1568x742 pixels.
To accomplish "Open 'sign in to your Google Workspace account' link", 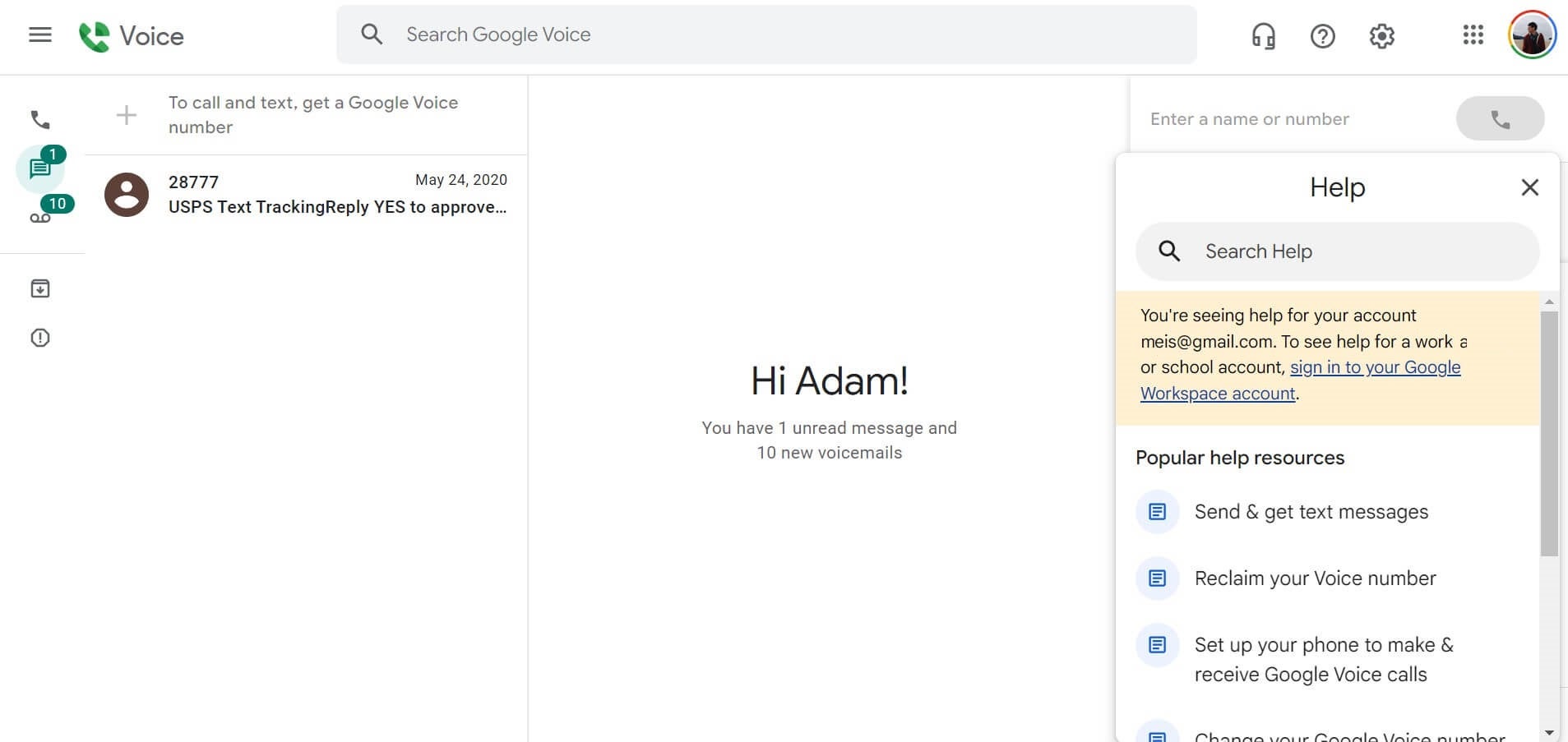I will tap(1300, 380).
